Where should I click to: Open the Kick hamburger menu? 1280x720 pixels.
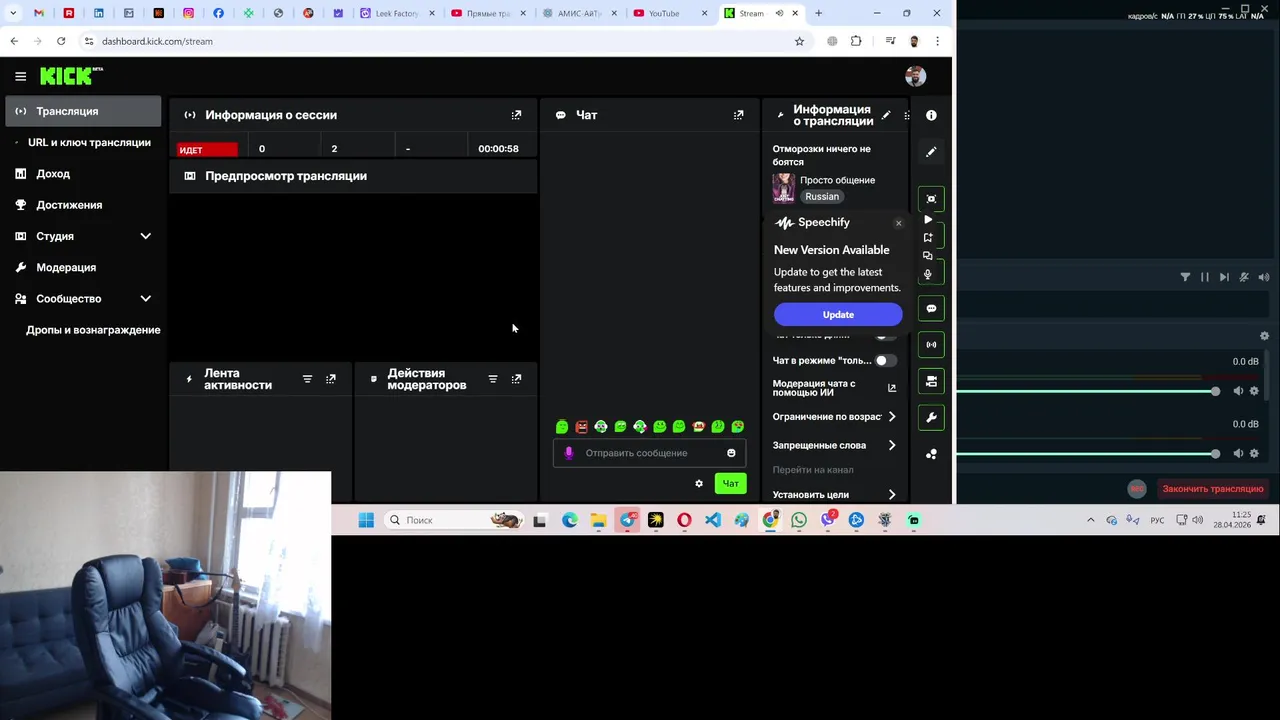[20, 76]
